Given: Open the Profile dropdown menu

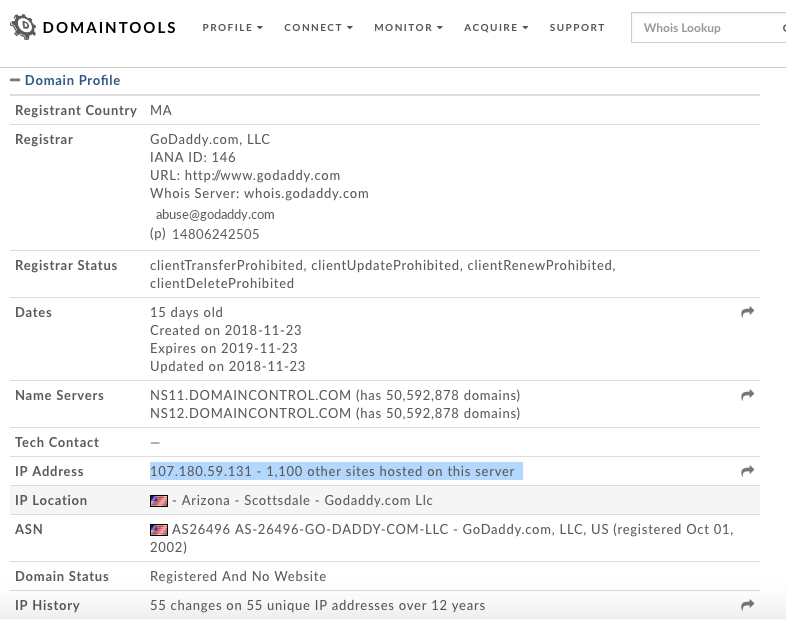Looking at the screenshot, I should 232,28.
